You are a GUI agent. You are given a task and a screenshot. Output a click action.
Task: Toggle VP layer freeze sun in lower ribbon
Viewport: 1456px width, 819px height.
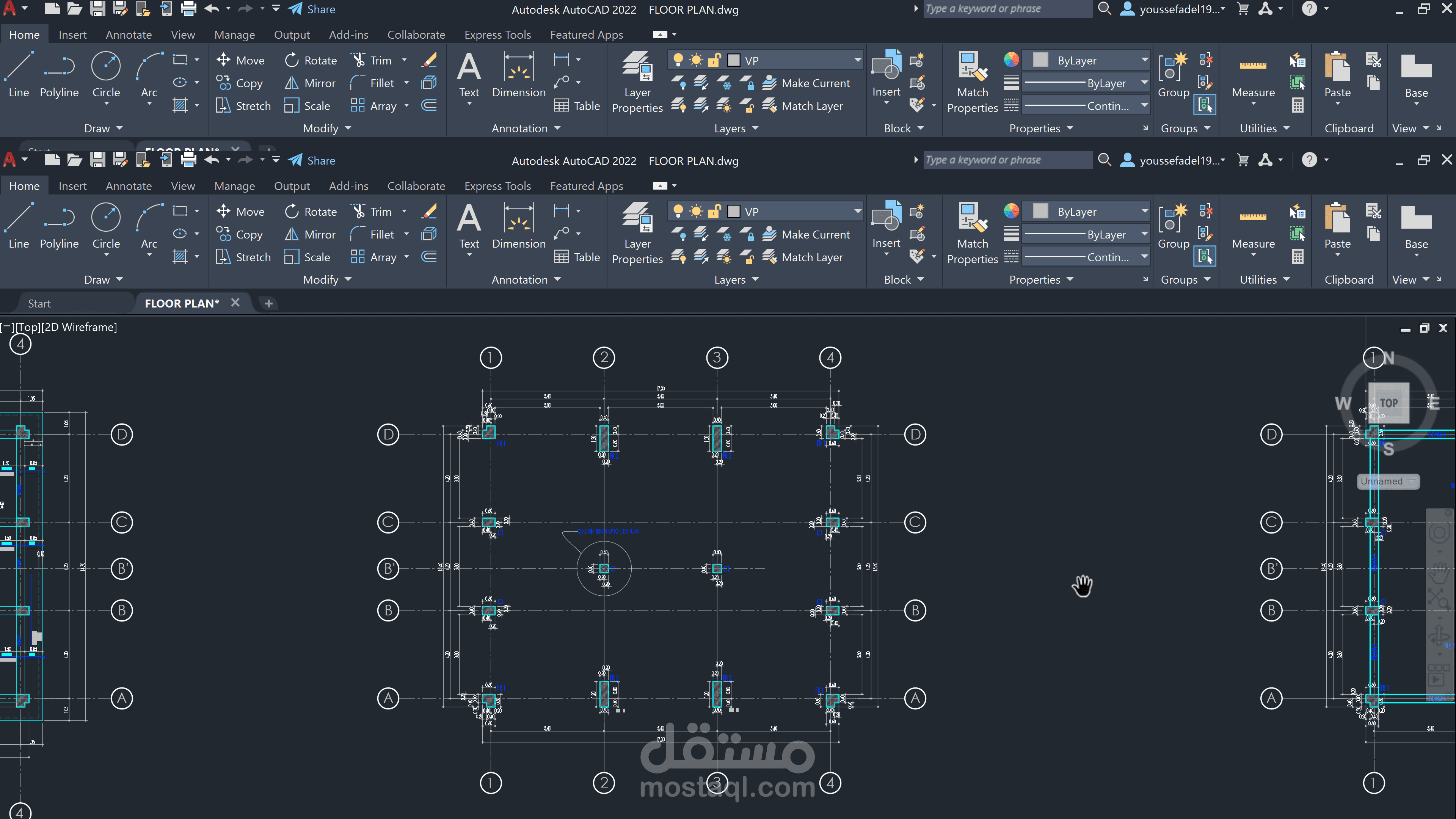point(697,212)
